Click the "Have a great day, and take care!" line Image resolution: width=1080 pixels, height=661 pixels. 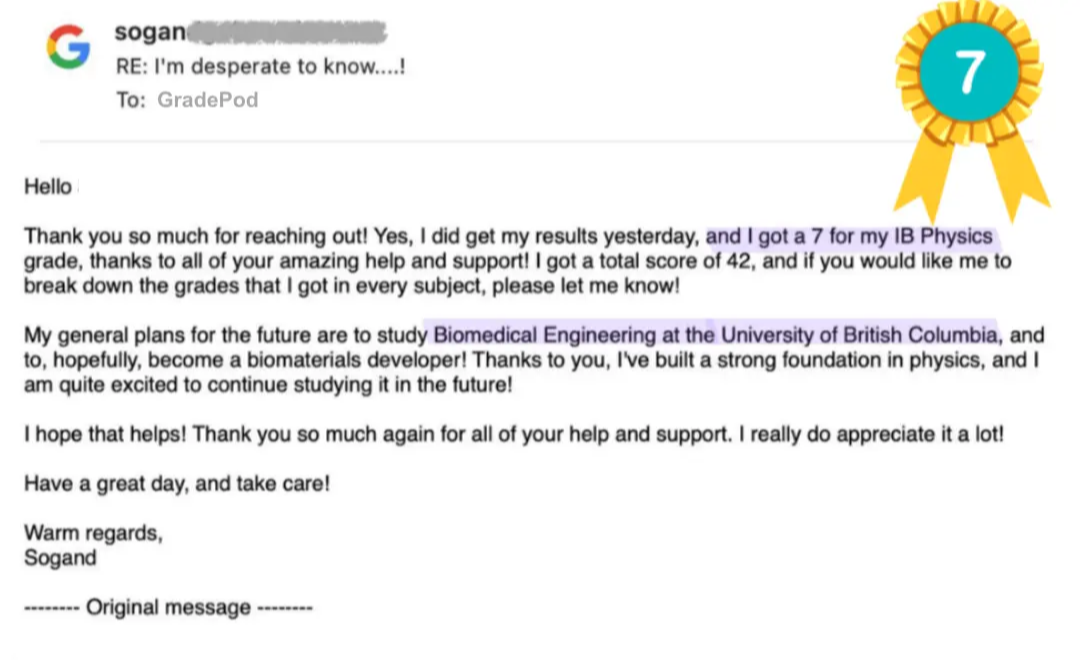tap(176, 484)
